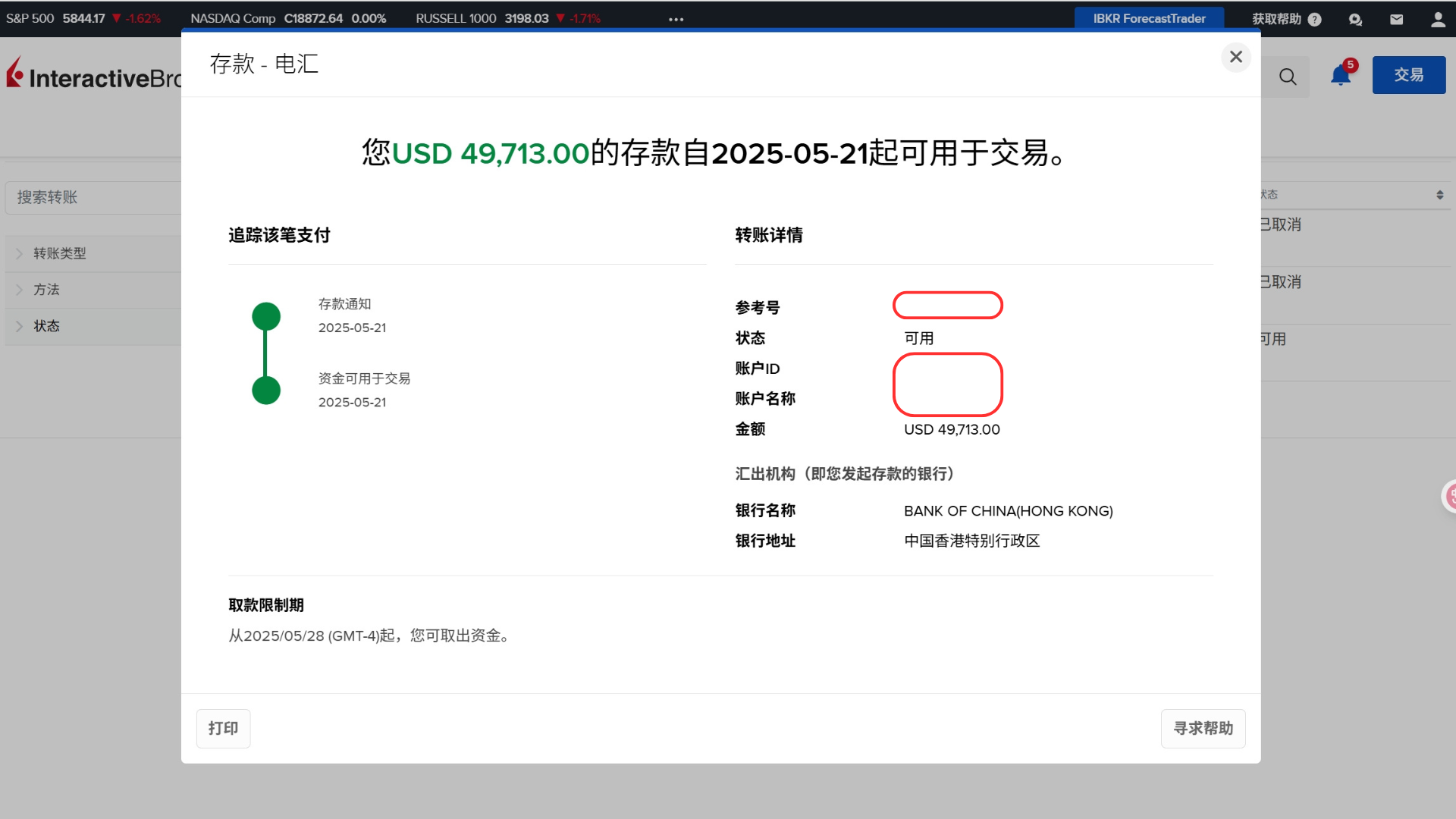The image size is (1456, 819).
Task: Open the mail messages icon
Action: pyautogui.click(x=1396, y=19)
